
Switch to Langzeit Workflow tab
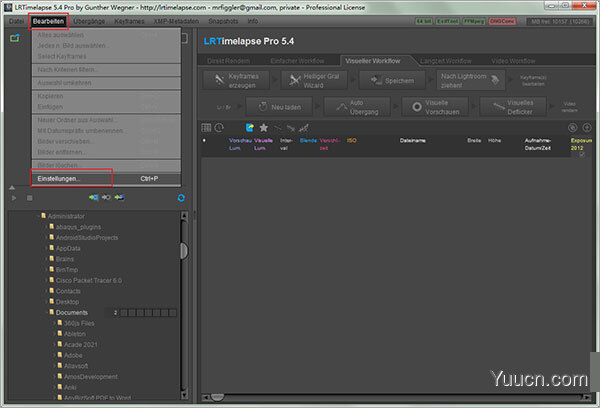tap(446, 61)
